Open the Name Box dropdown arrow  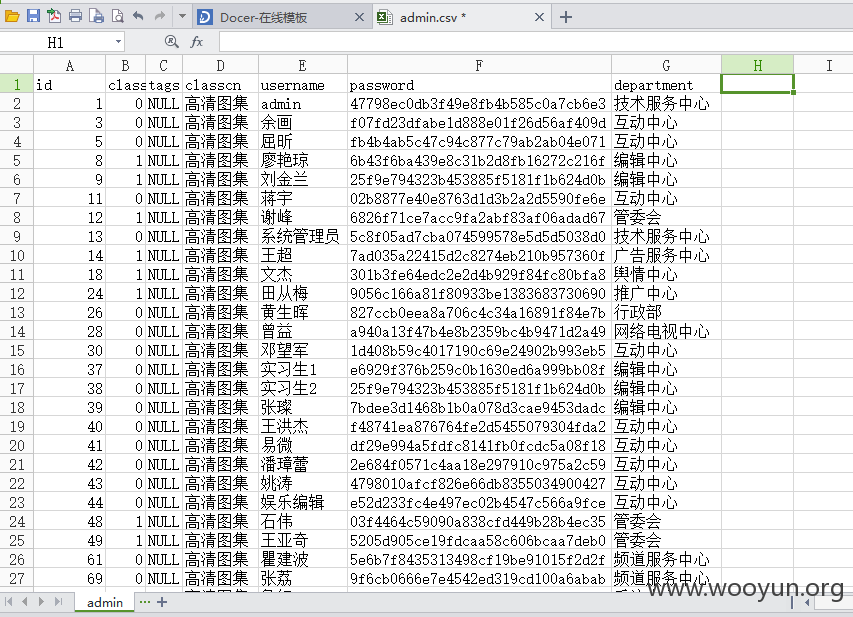point(118,42)
